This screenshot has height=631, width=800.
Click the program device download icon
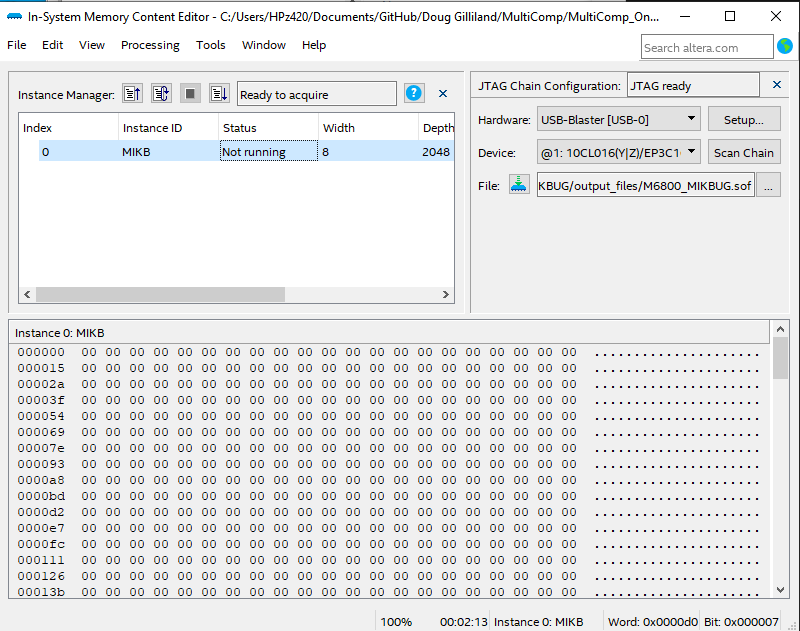coord(519,185)
